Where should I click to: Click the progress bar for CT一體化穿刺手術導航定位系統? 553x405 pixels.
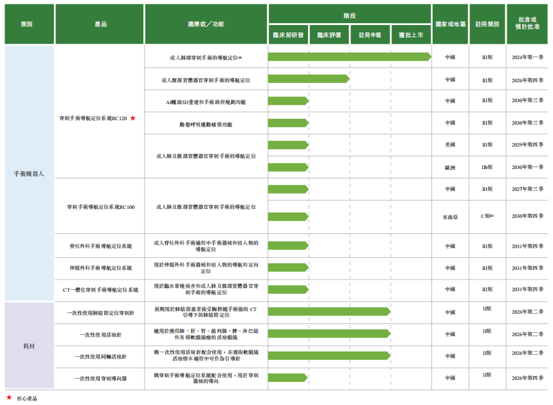(x=288, y=290)
